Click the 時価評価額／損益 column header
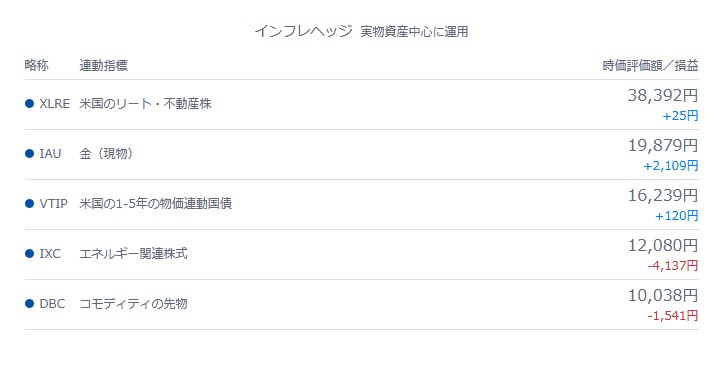Image resolution: width=728 pixels, height=368 pixels. (650, 65)
